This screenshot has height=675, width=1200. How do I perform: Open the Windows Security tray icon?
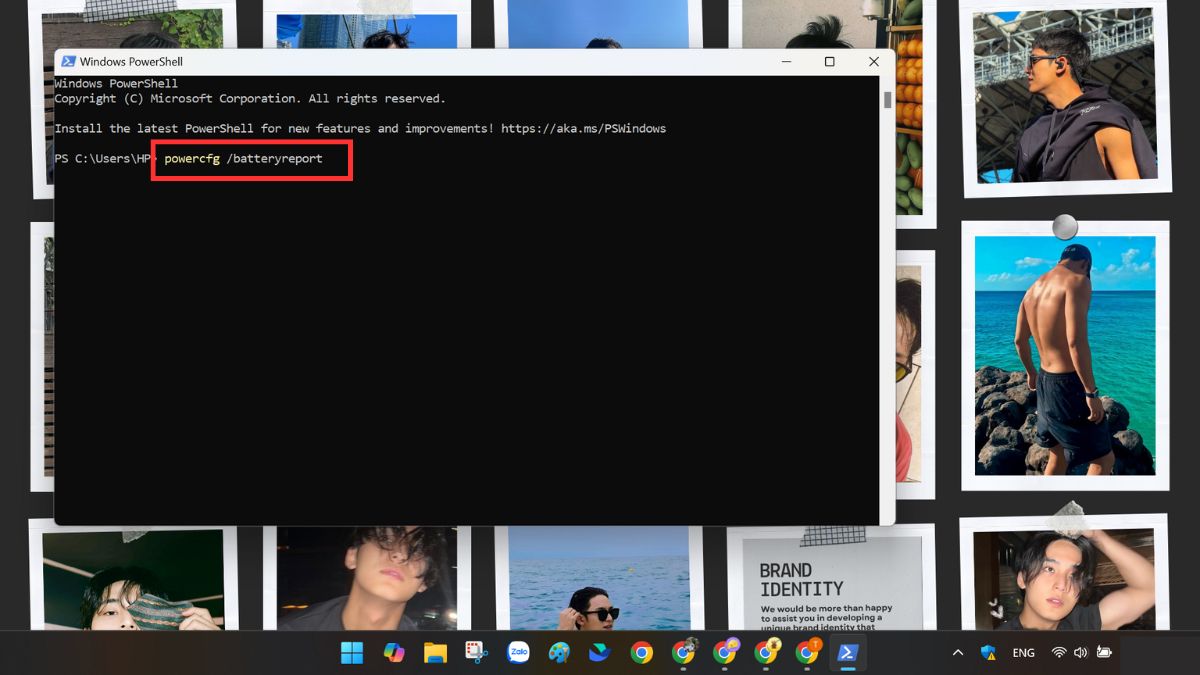tap(989, 653)
